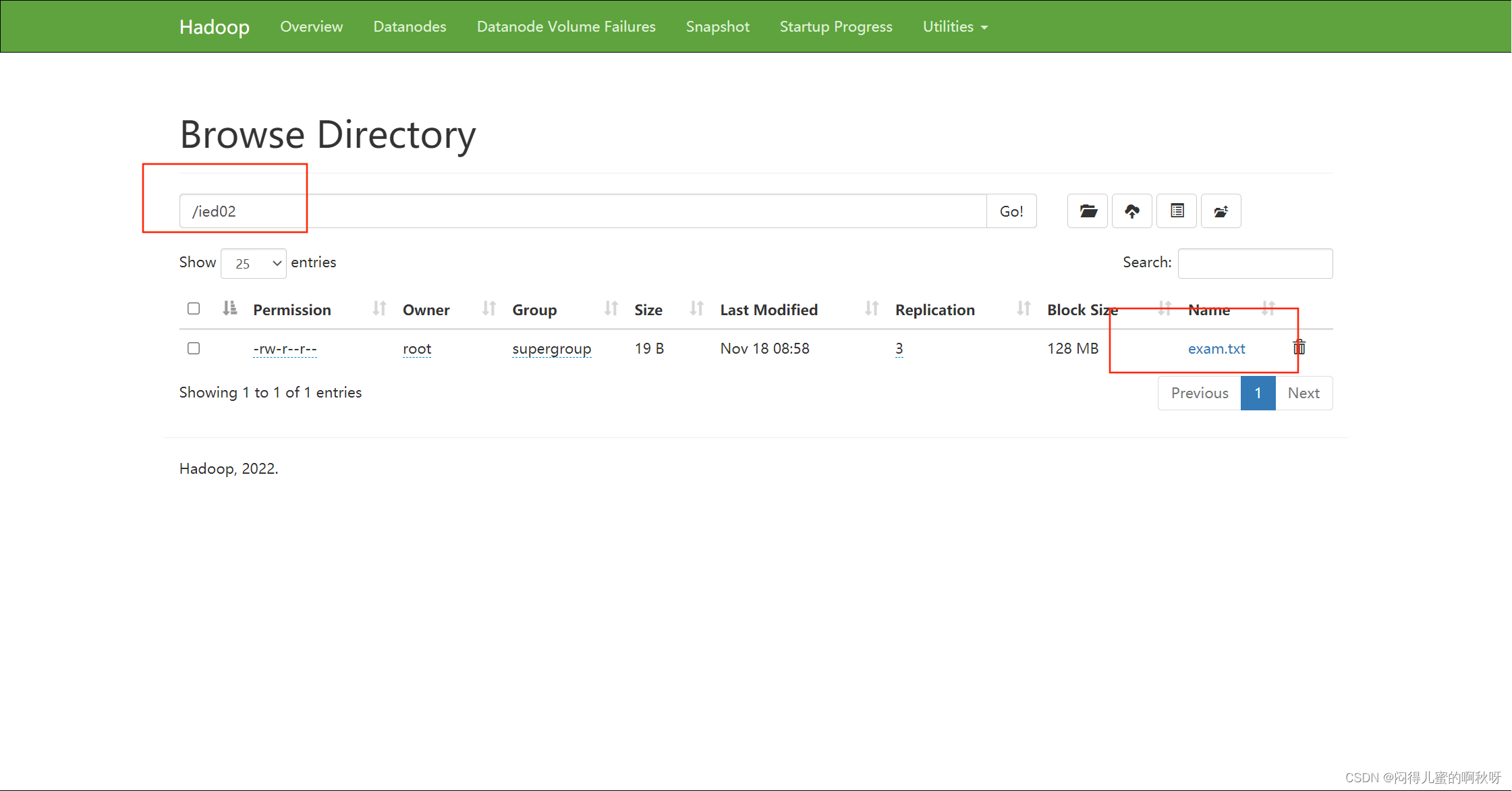This screenshot has height=791, width=1512.
Task: Sort by Replication using its sort arrows
Action: 1023,309
